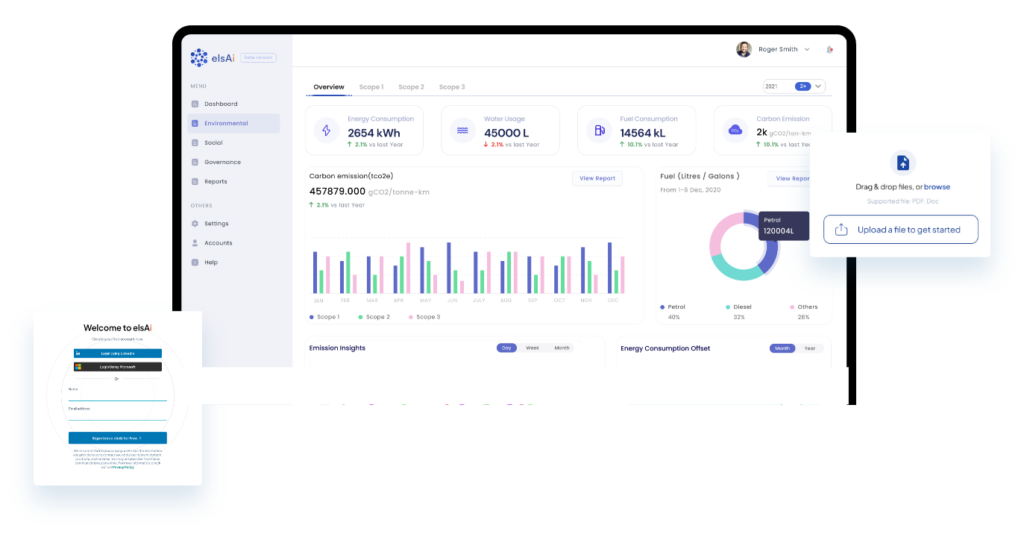Switch Emission Insights to Week view
Image resolution: width=1024 pixels, height=534 pixels.
(x=532, y=348)
